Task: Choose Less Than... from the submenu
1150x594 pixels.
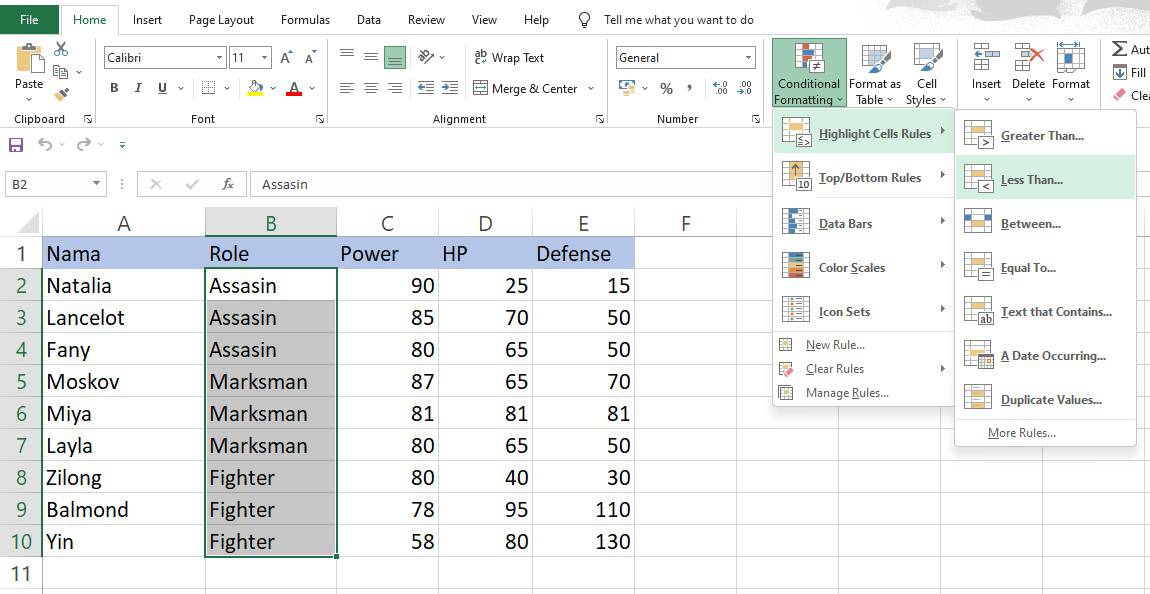Action: pos(1045,178)
